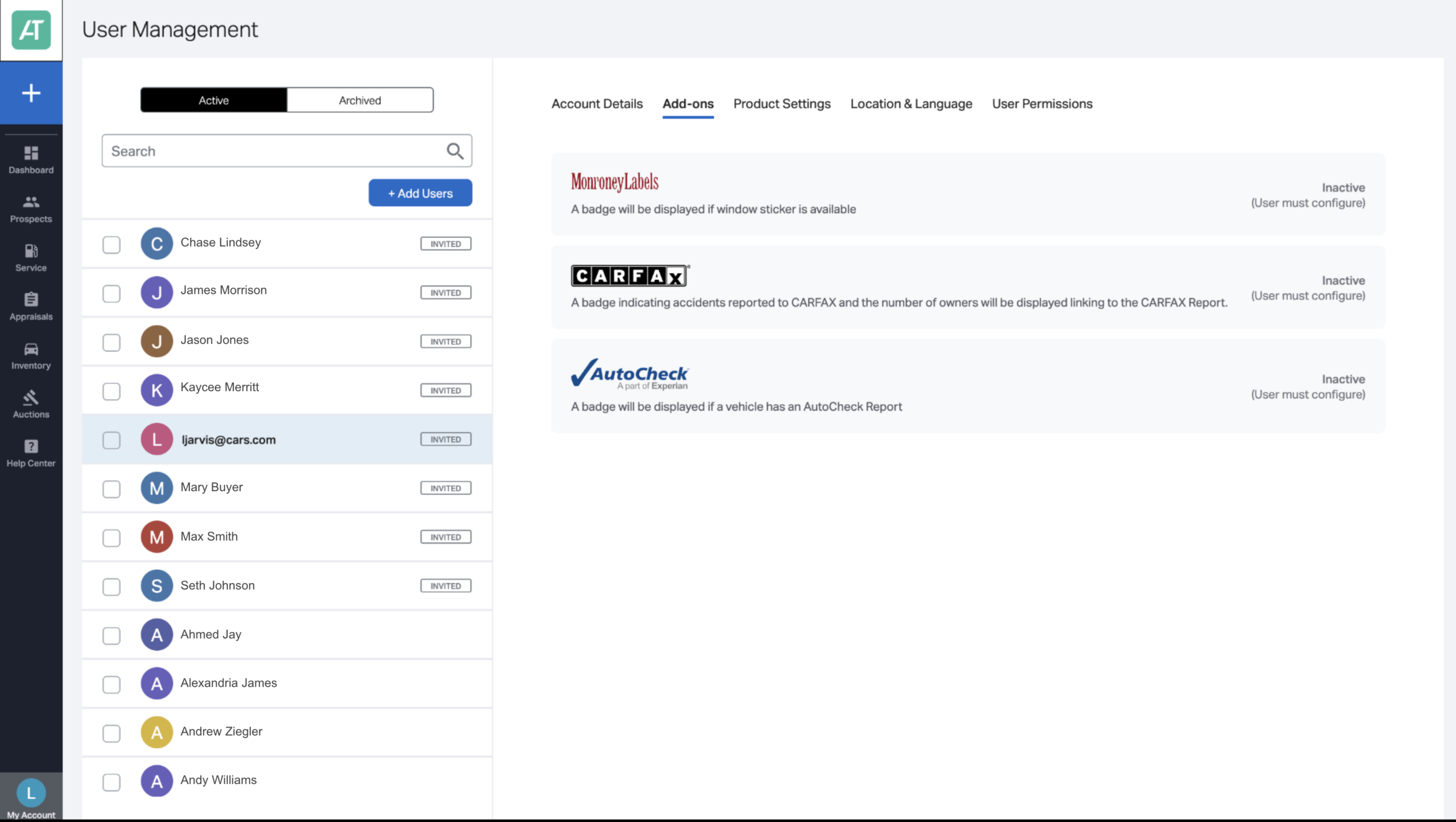Select the ljarvis@cars.com checkbox
Image resolution: width=1456 pixels, height=822 pixels.
point(111,441)
